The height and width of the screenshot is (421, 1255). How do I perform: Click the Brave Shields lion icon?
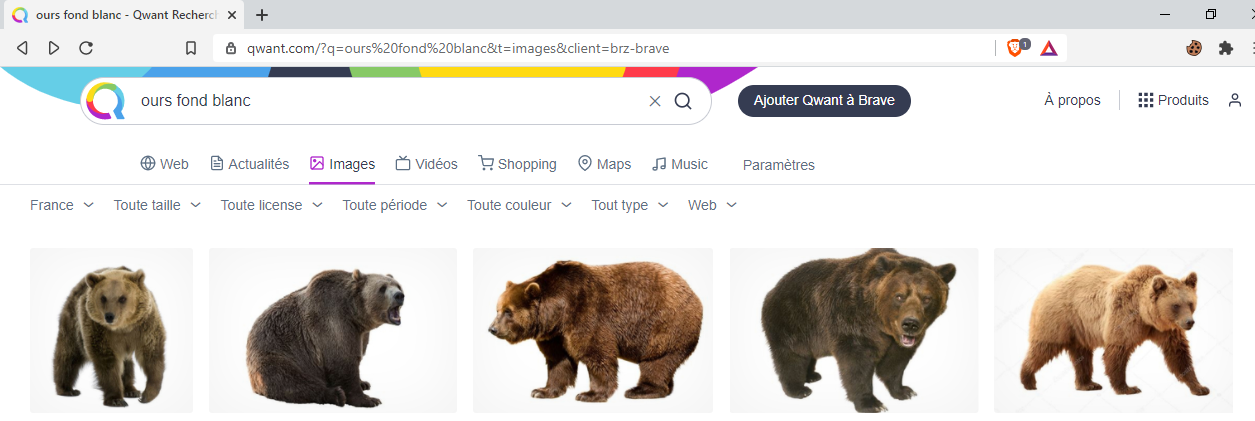pos(1015,48)
